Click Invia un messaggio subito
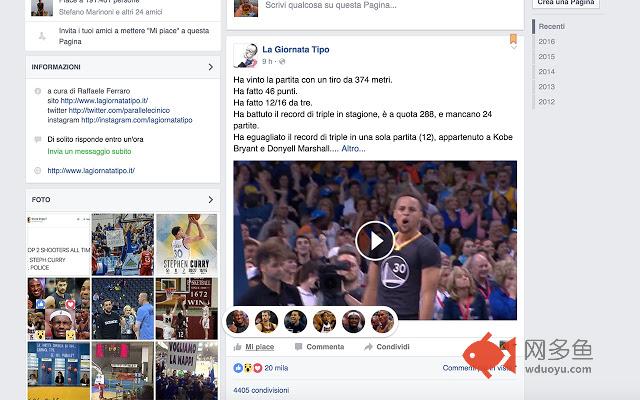Image resolution: width=640 pixels, height=400 pixels. [89, 151]
